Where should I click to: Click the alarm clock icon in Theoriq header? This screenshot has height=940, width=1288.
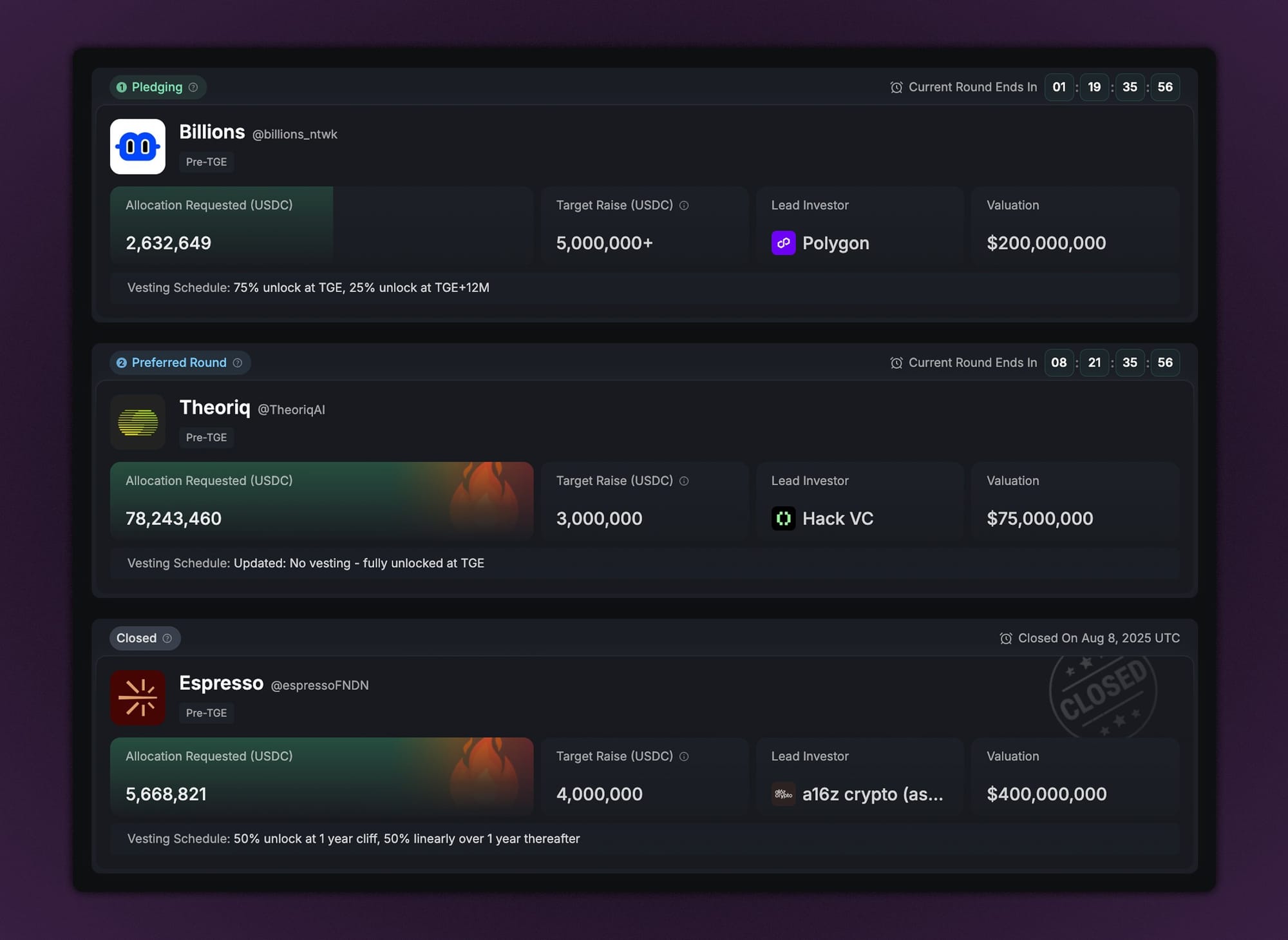(x=896, y=363)
